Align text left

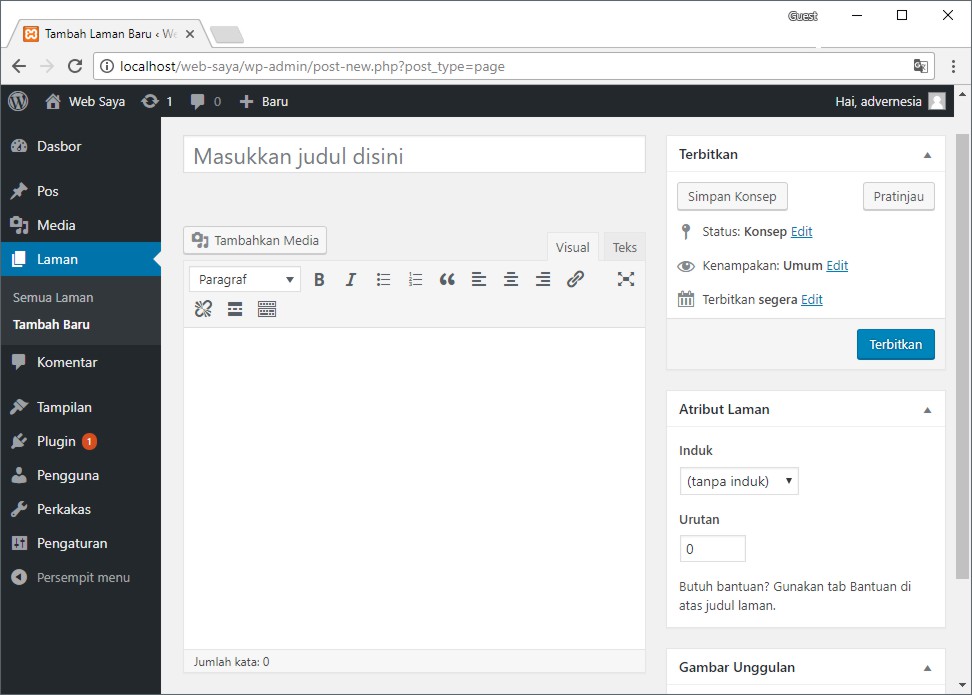(479, 280)
